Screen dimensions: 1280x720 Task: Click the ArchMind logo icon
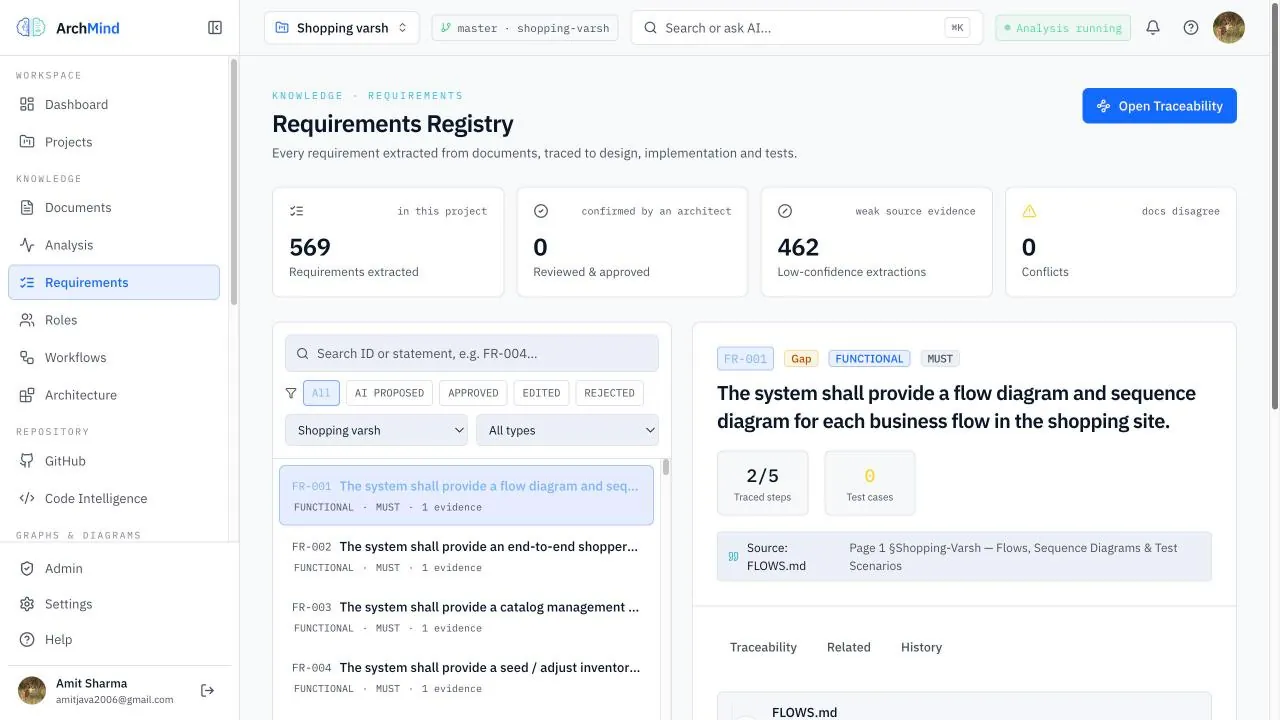point(31,28)
